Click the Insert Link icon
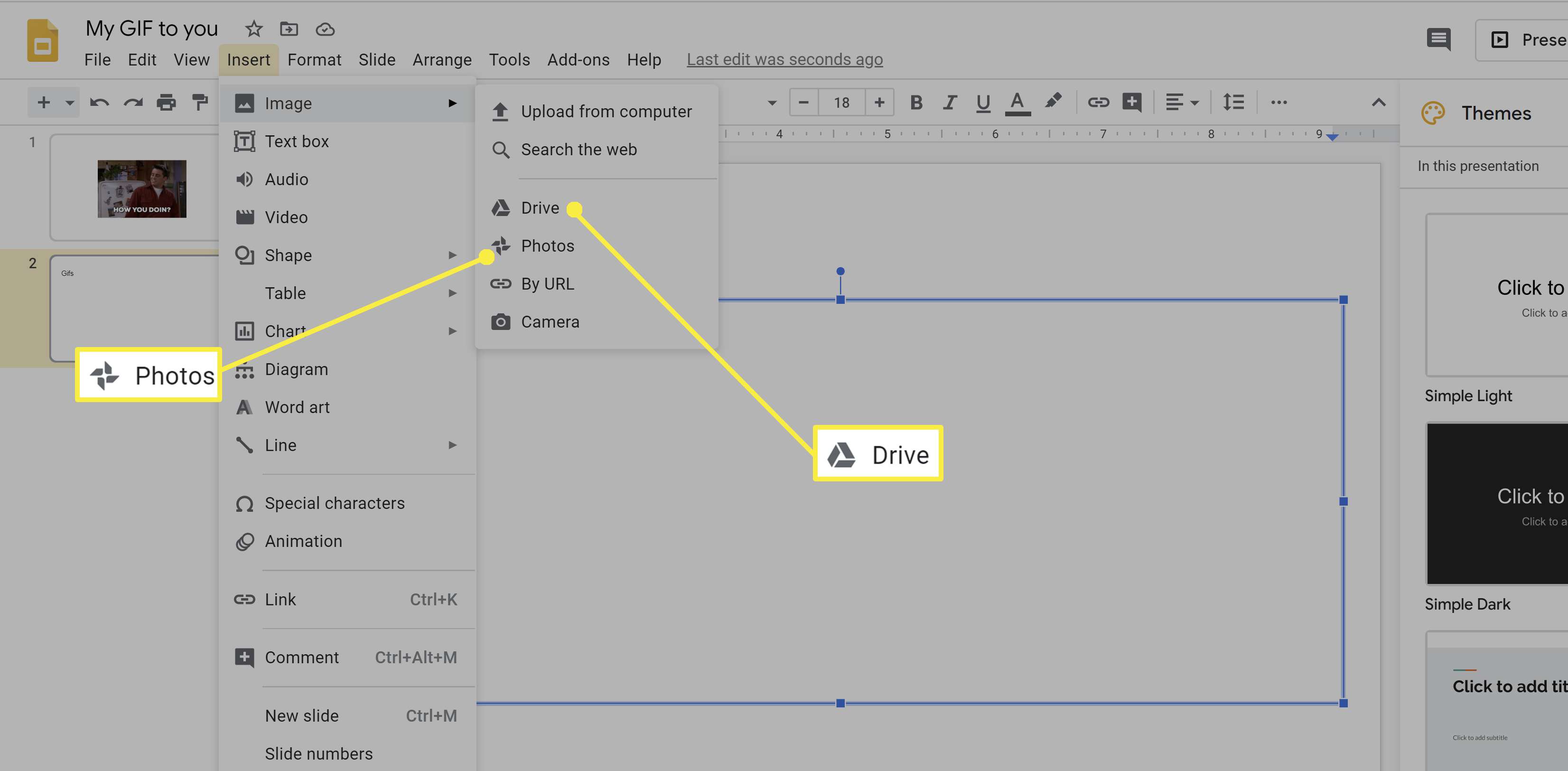Image resolution: width=1568 pixels, height=771 pixels. tap(1097, 103)
